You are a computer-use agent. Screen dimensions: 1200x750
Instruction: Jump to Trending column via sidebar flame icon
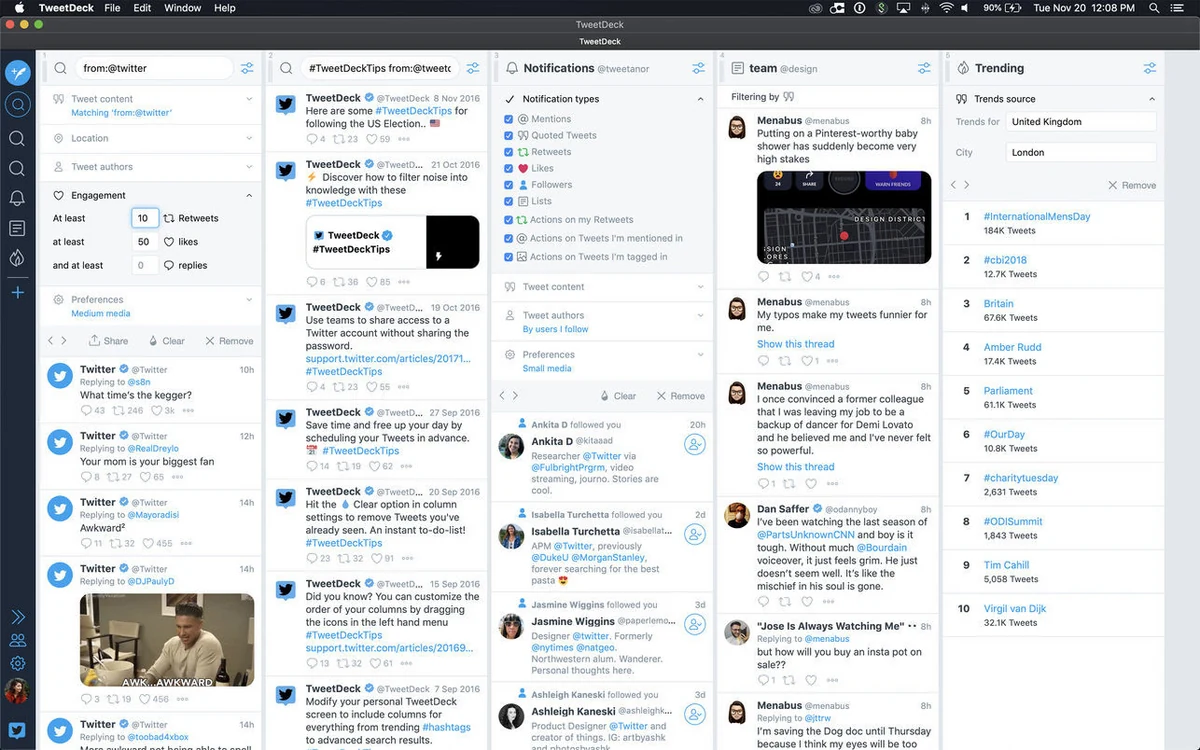(17, 258)
